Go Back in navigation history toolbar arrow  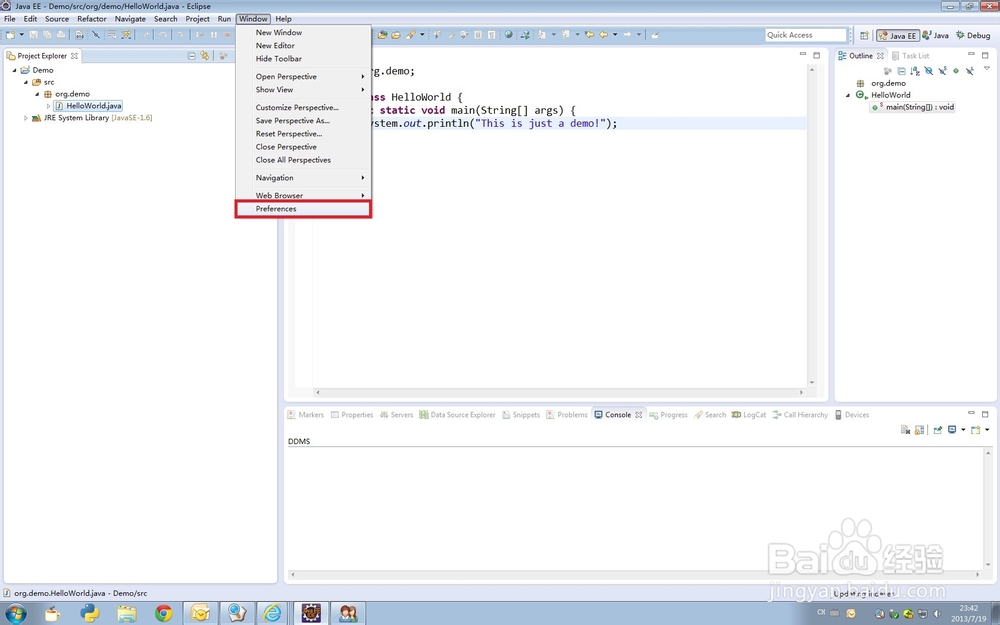coord(603,34)
